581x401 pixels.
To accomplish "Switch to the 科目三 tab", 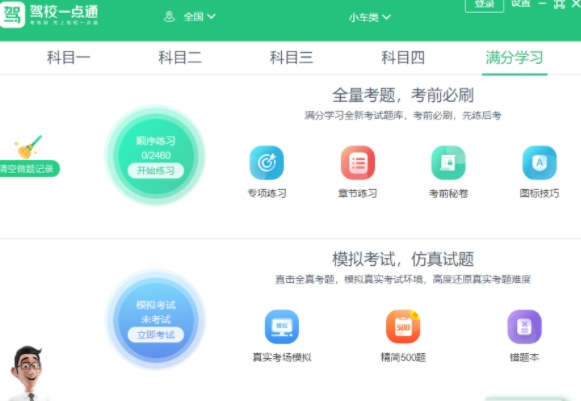I will coord(292,58).
